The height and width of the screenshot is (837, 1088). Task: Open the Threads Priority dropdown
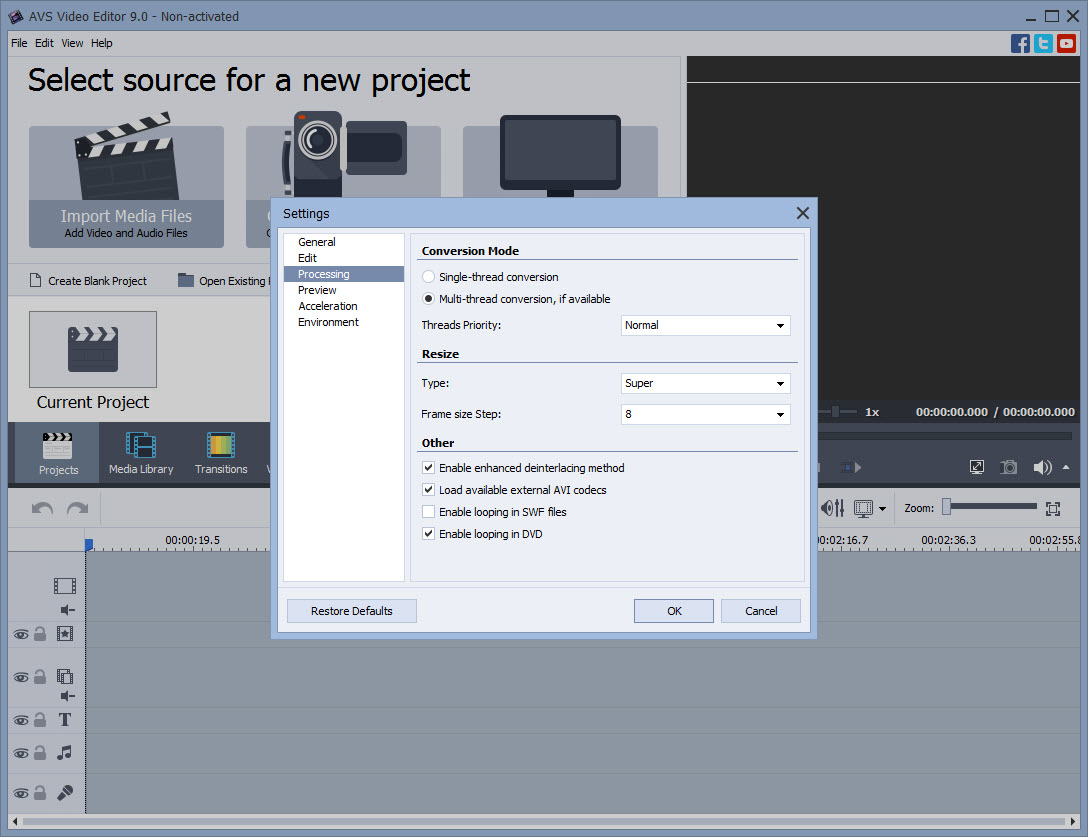coord(705,325)
